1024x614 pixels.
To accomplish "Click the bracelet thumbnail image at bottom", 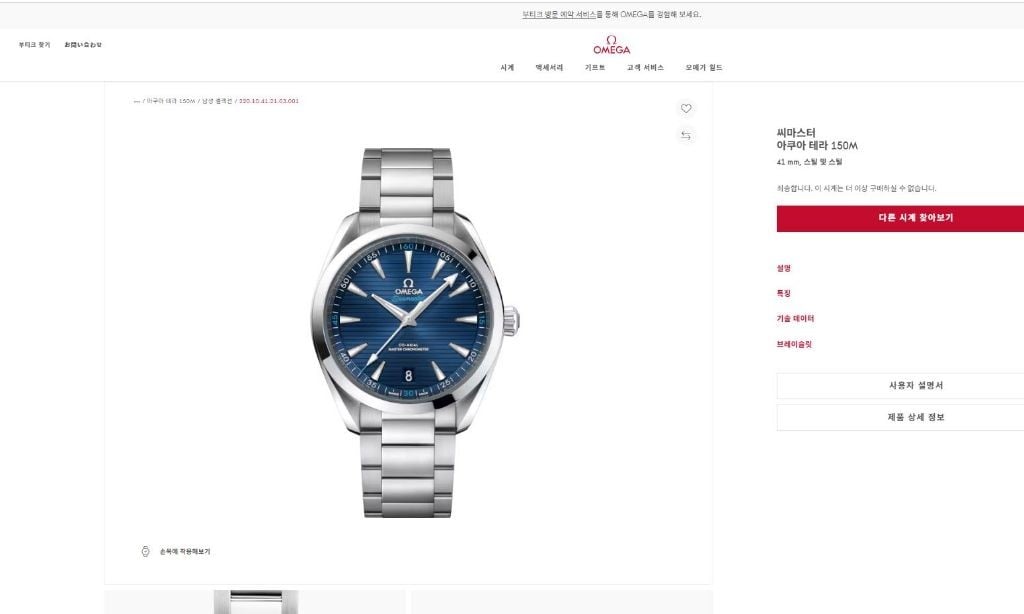I will point(255,602).
